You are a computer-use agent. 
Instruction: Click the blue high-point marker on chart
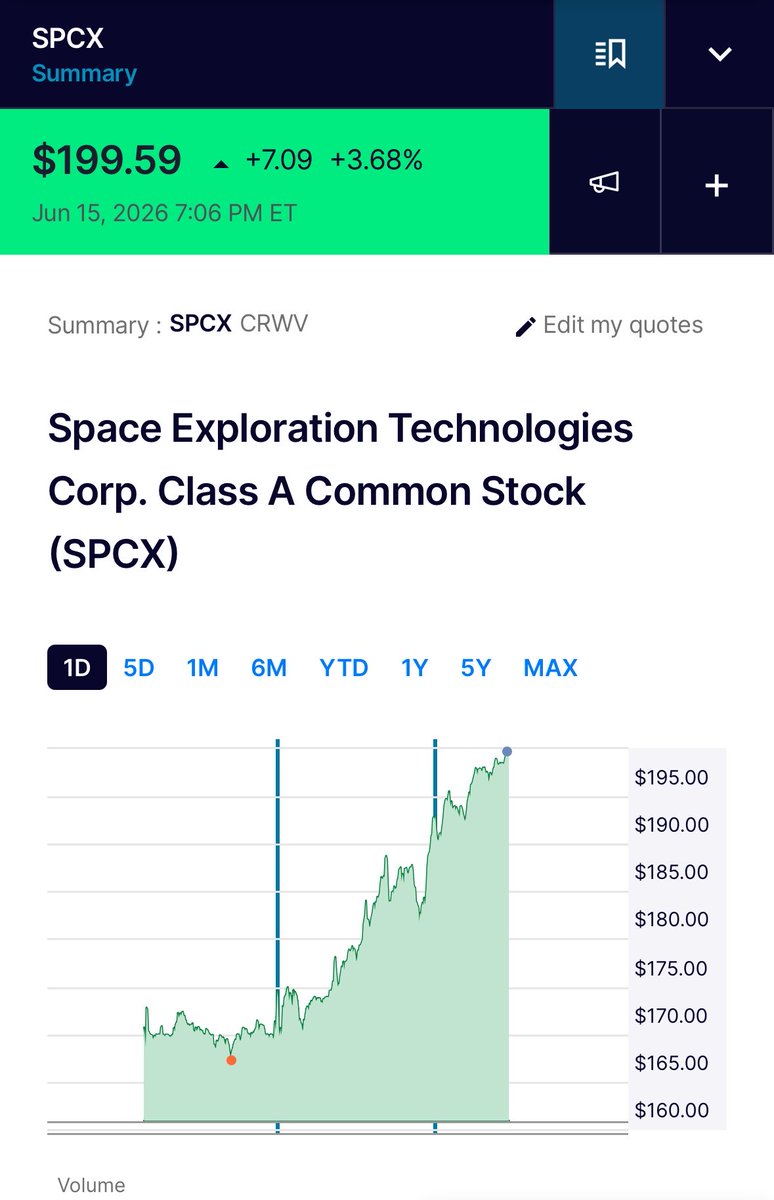(x=507, y=751)
